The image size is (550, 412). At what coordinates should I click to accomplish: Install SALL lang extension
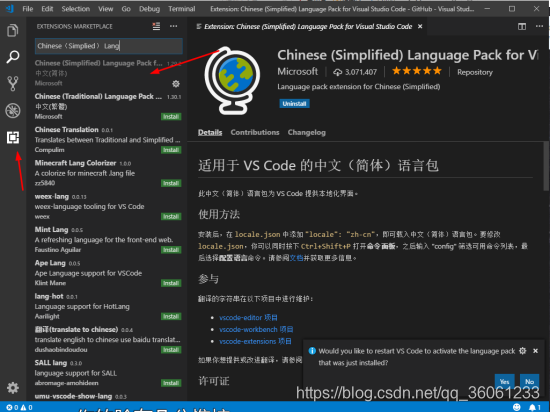click(171, 383)
